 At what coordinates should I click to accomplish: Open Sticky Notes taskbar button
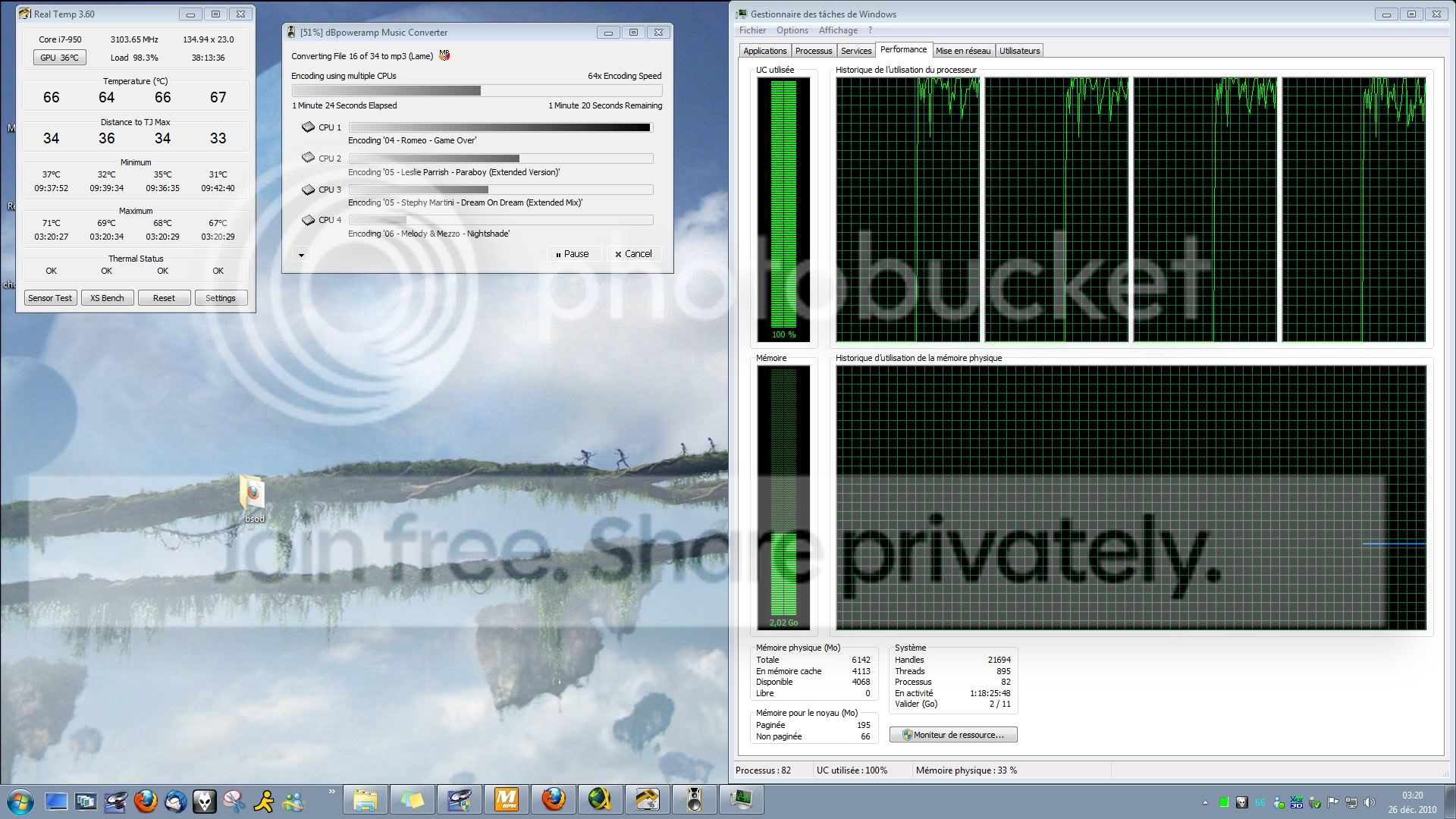(413, 800)
